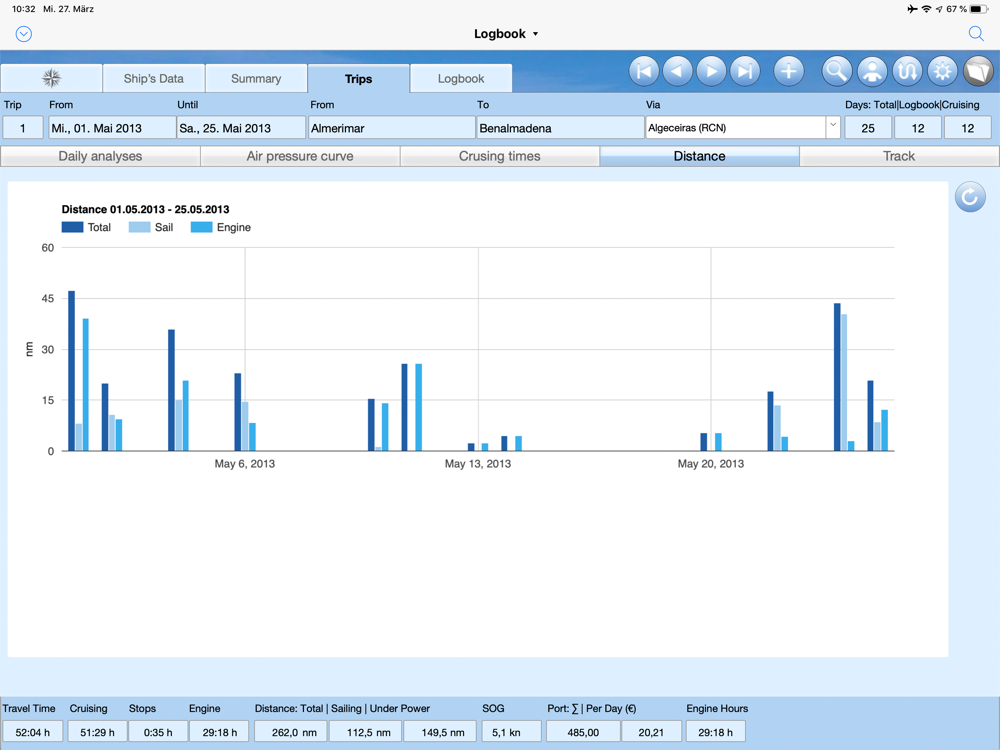Open the crew person icon
1000x750 pixels.
coord(872,71)
